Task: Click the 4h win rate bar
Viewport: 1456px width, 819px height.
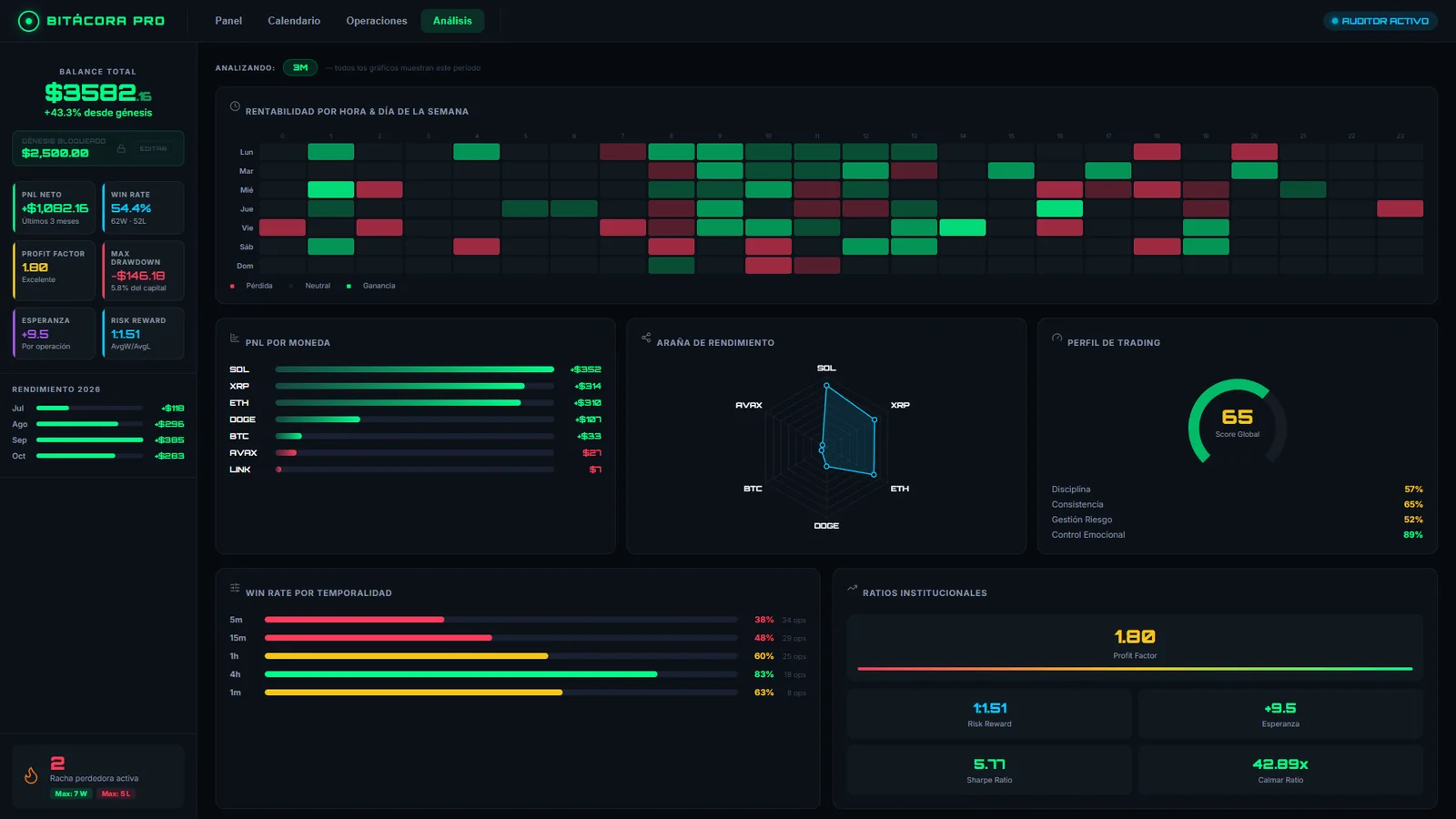Action: pyautogui.click(x=500, y=674)
